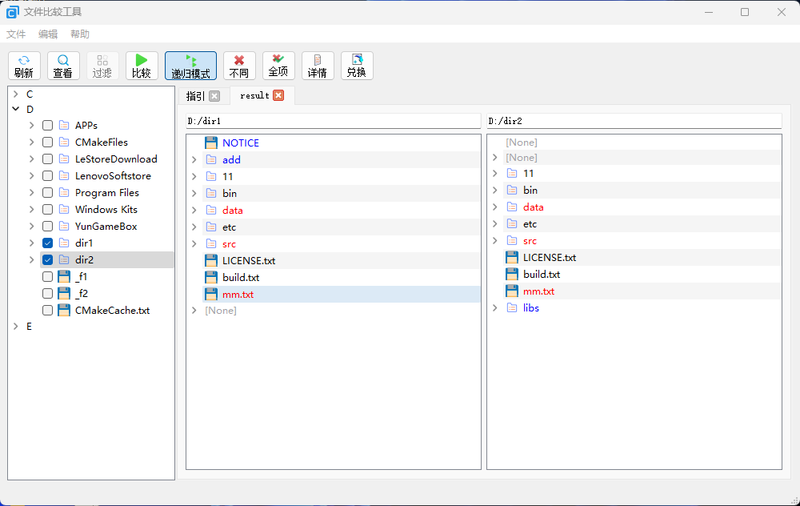The height and width of the screenshot is (506, 800).
Task: Tick the CMakeCache.txt file checkbox
Action: point(47,310)
